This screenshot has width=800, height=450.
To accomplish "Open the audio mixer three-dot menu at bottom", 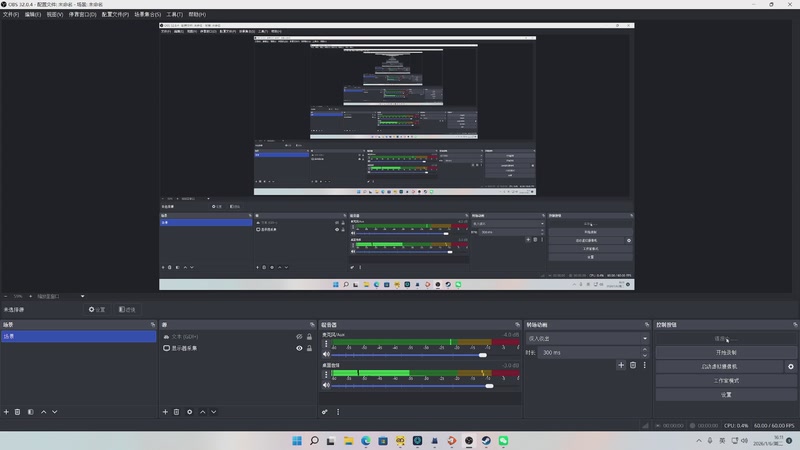I will (x=338, y=412).
